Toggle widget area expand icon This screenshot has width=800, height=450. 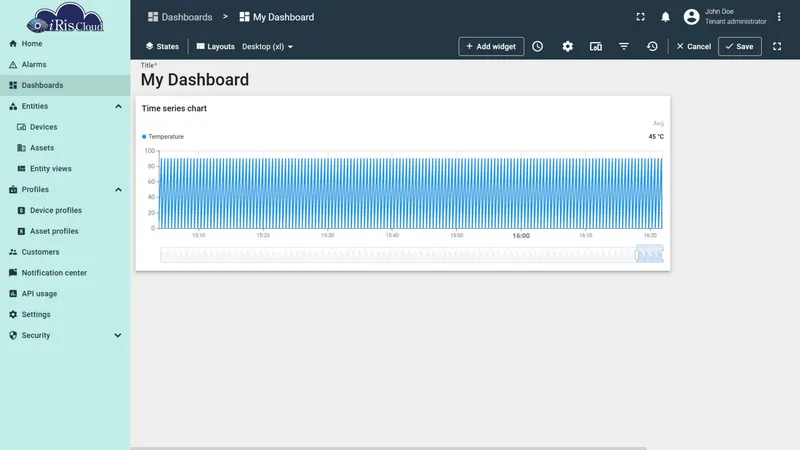point(777,46)
